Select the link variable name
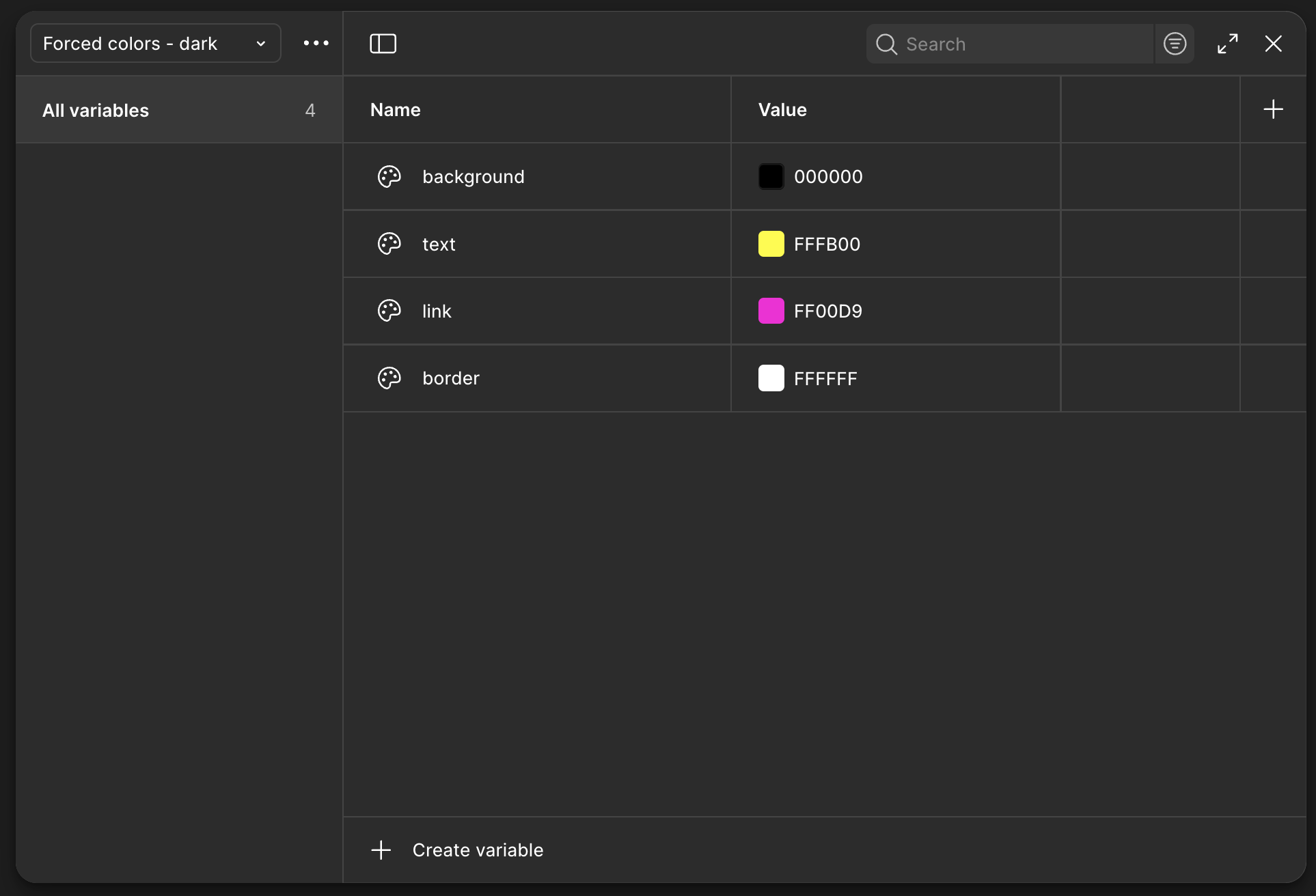Viewport: 1316px width, 896px height. 437,311
